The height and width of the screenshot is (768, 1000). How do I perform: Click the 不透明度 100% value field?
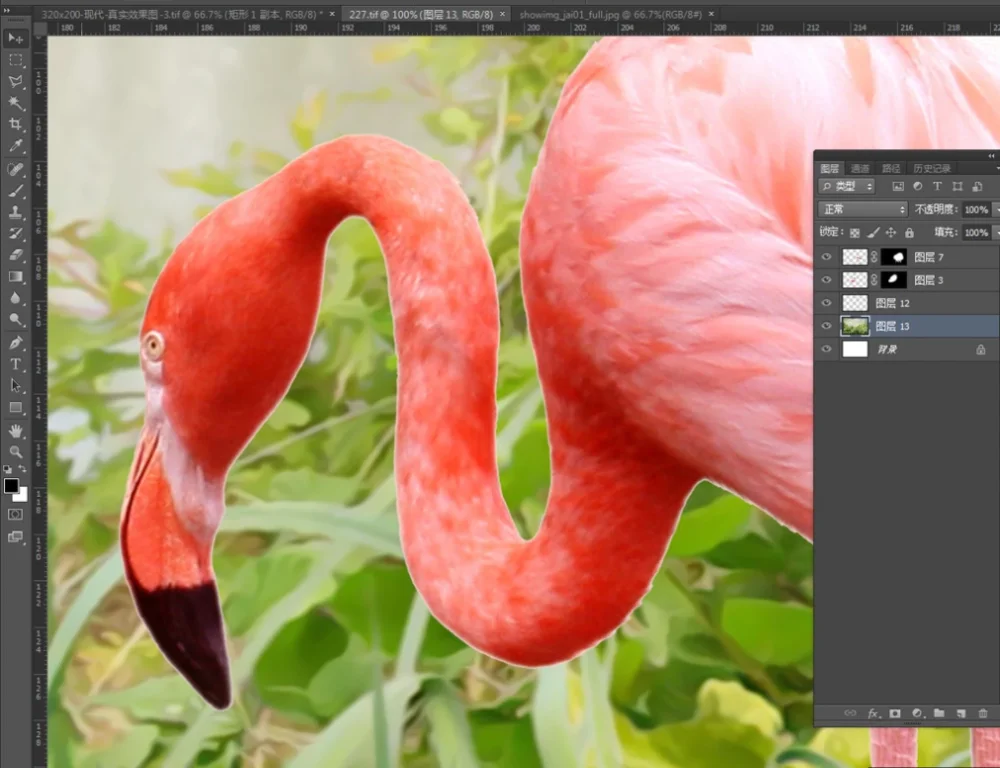click(976, 210)
